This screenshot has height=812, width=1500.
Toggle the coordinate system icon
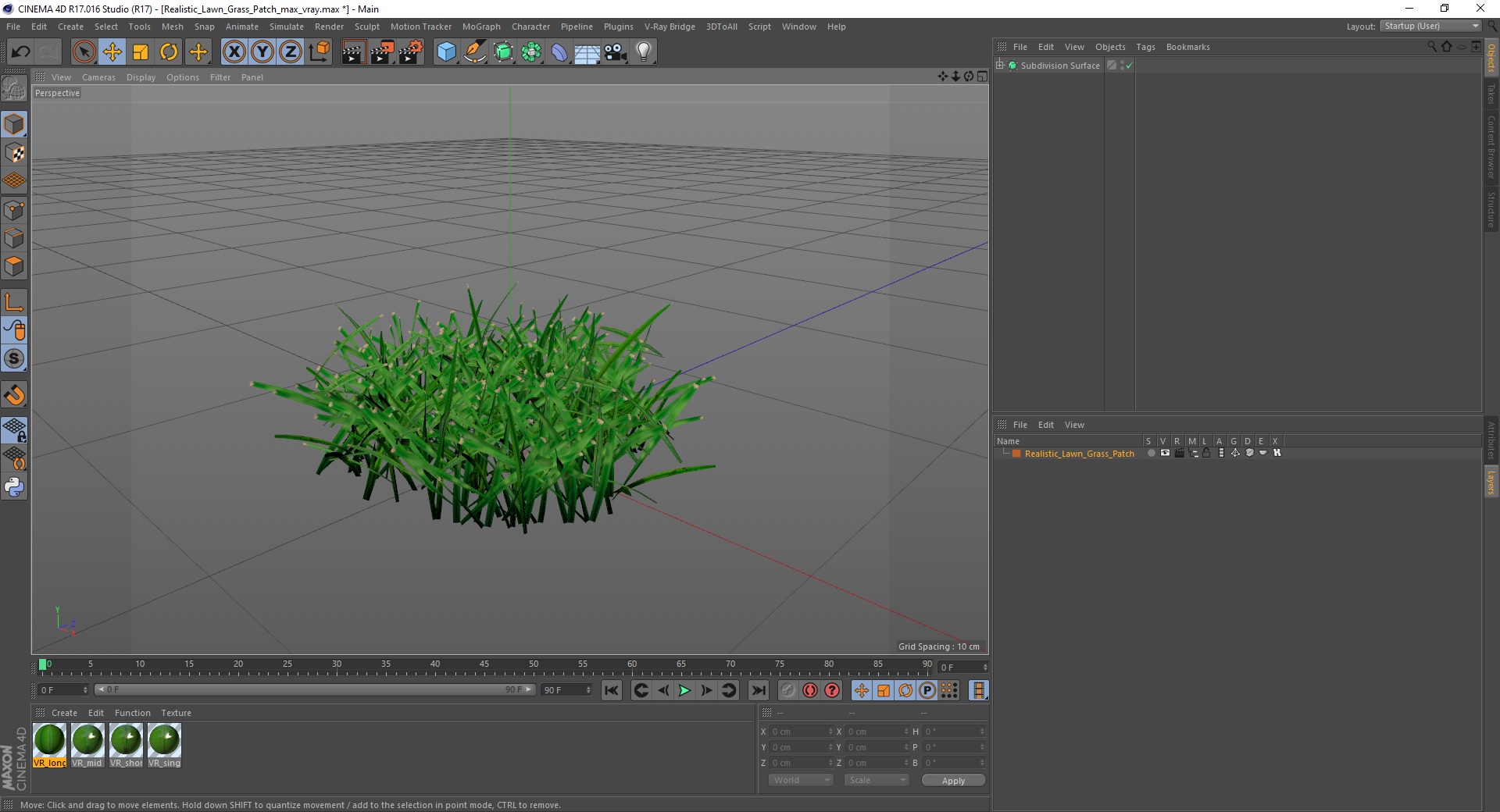(x=319, y=52)
